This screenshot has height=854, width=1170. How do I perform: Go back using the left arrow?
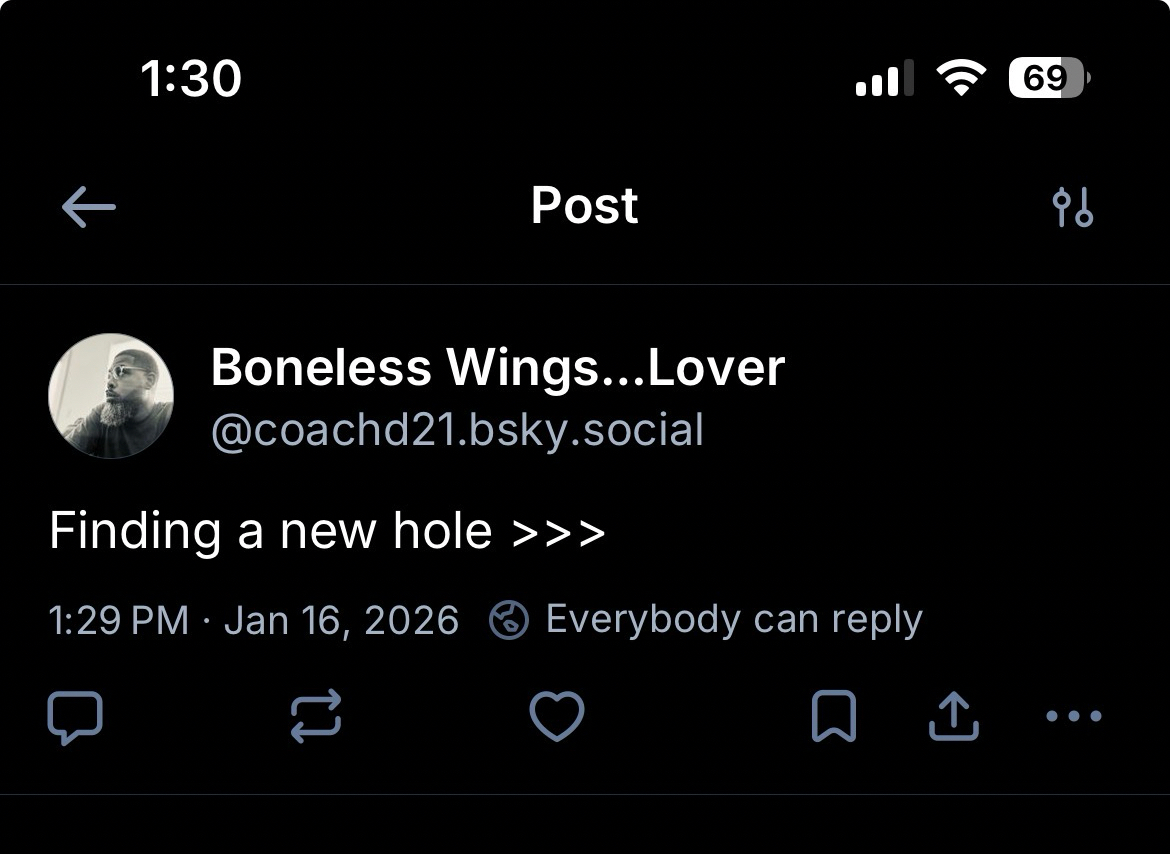[89, 208]
